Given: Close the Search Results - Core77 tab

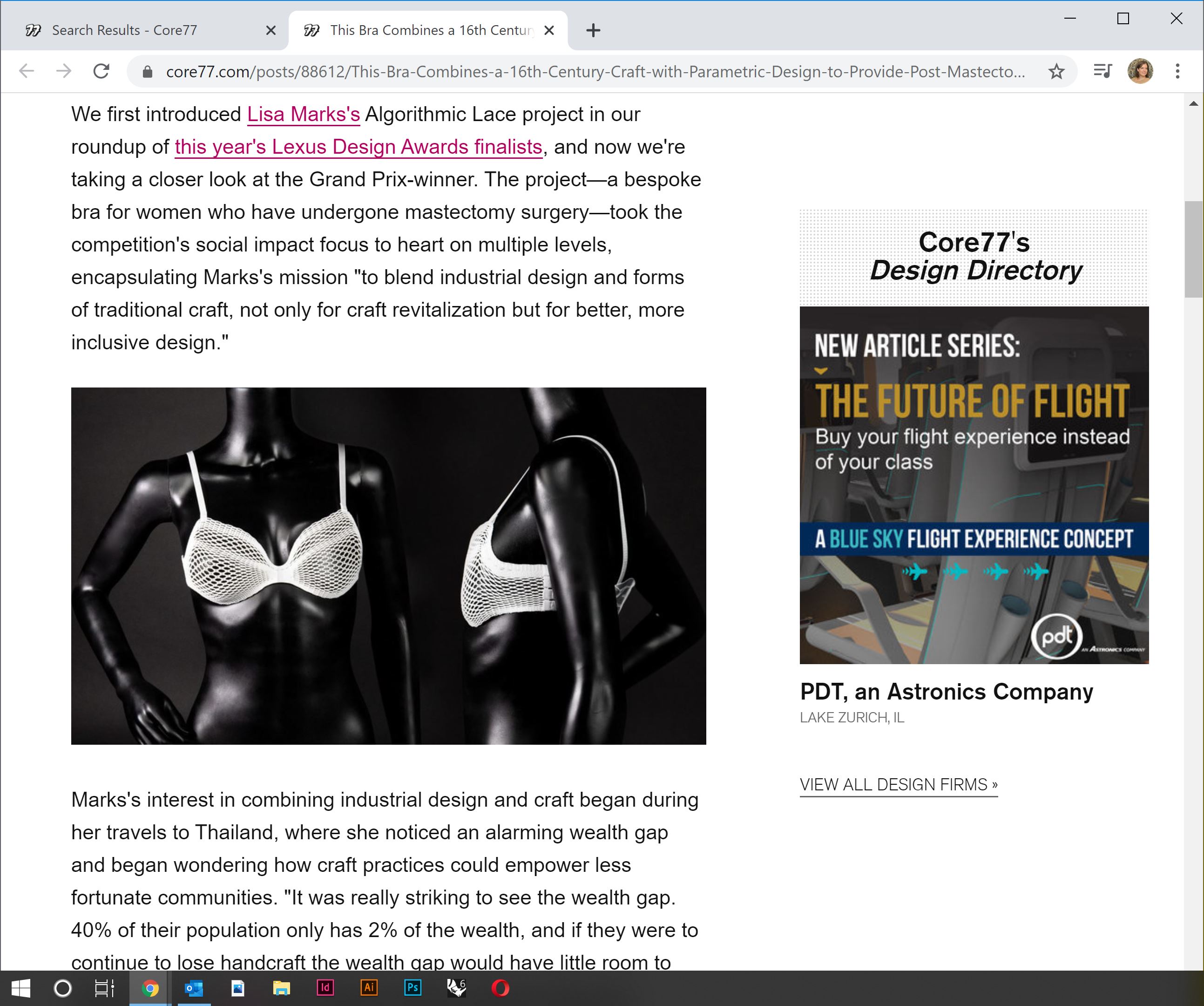Looking at the screenshot, I should 271,30.
